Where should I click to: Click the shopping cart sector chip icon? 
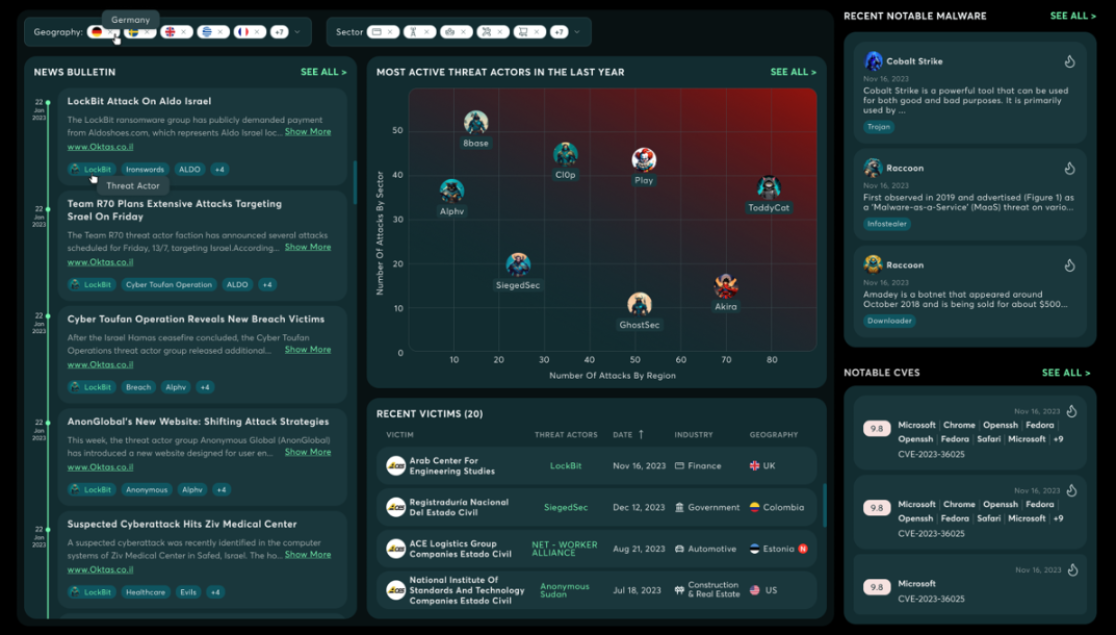click(x=524, y=32)
